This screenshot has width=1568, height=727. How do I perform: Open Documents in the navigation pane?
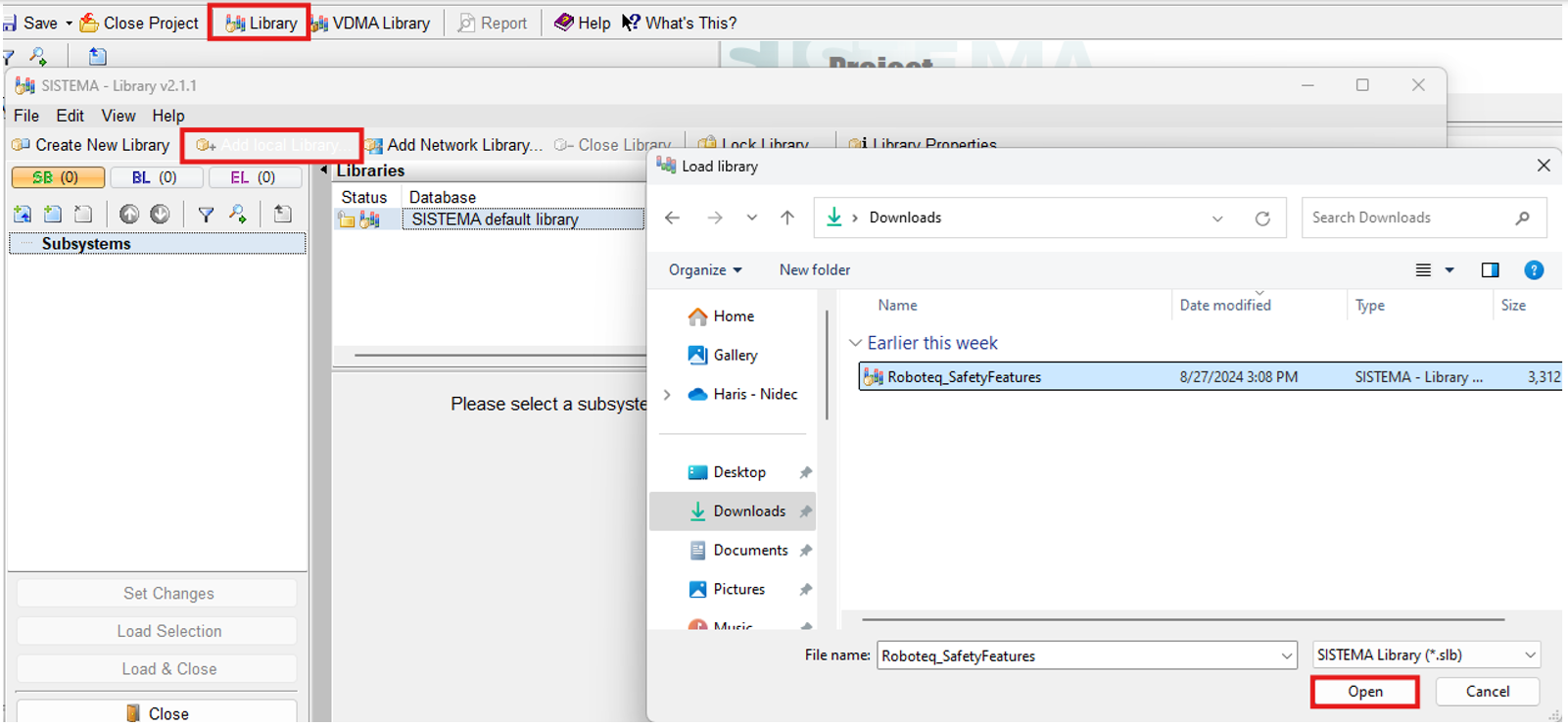(738, 551)
